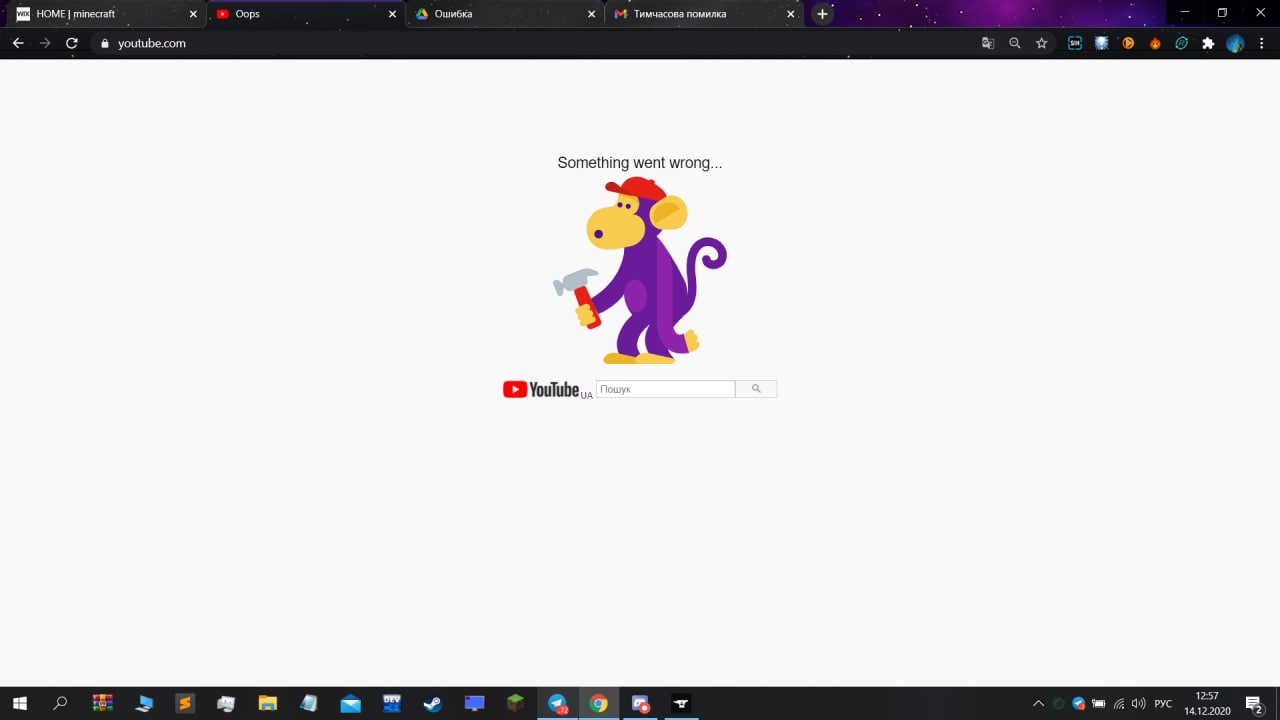Click the youtube.com address bar text

[152, 43]
